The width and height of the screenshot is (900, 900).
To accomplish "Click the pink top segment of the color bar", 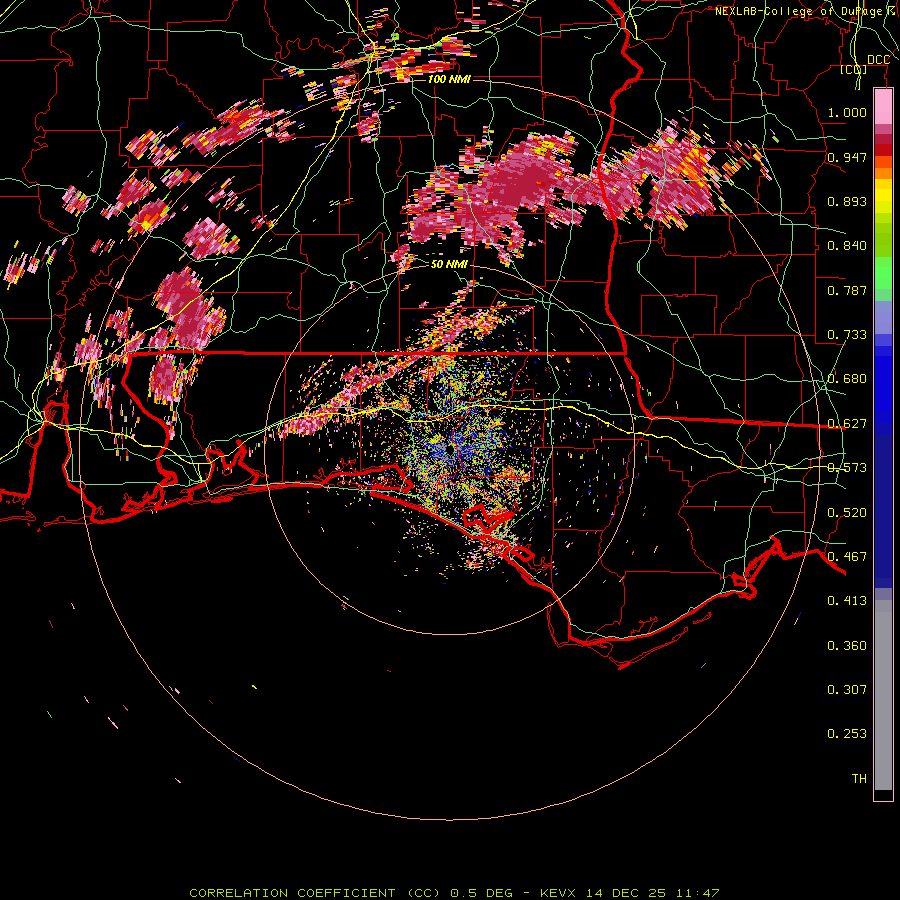I will [x=883, y=107].
